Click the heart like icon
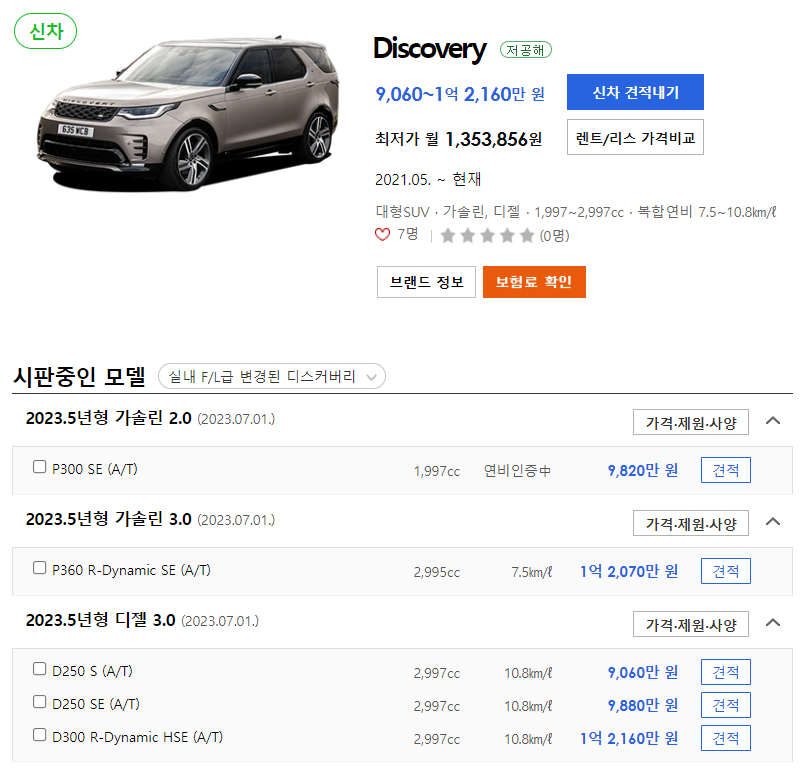The image size is (804, 772). tap(383, 235)
